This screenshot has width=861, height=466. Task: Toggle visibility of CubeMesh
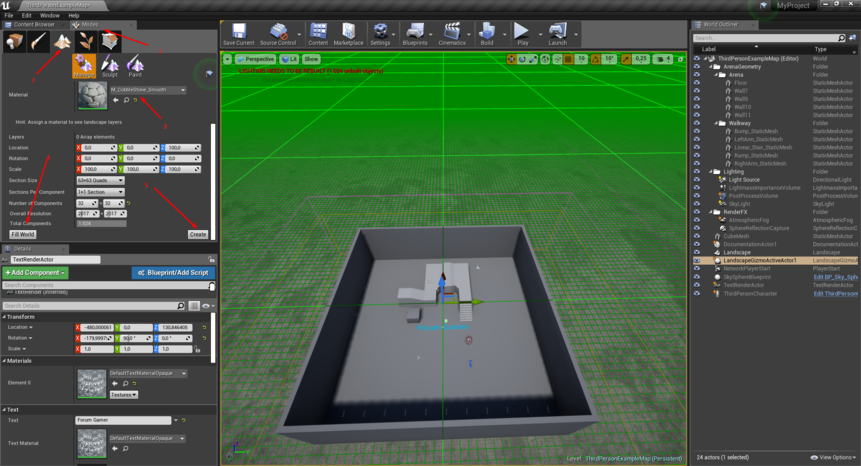[x=697, y=236]
